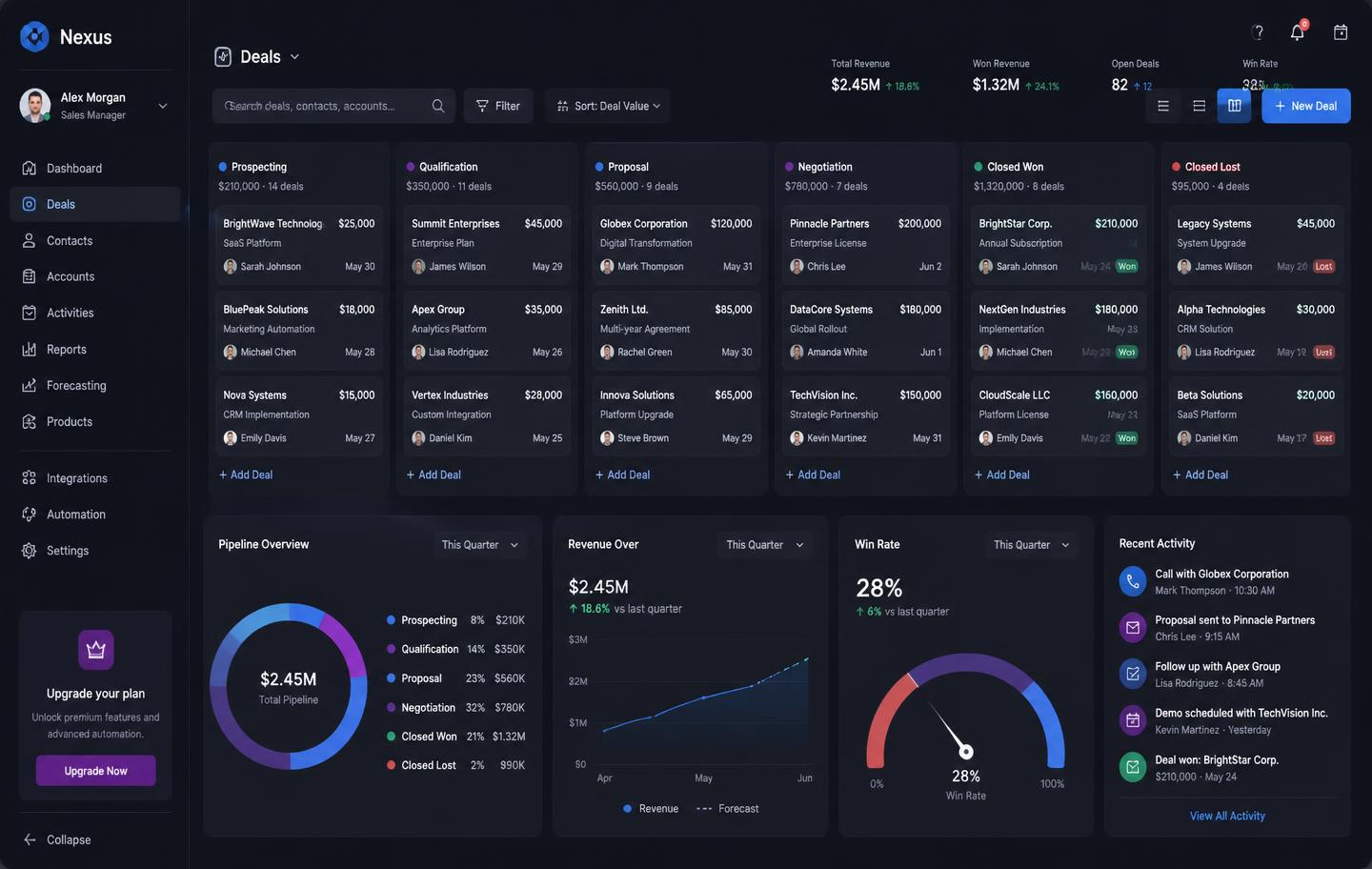Click the help question mark icon

(1258, 32)
